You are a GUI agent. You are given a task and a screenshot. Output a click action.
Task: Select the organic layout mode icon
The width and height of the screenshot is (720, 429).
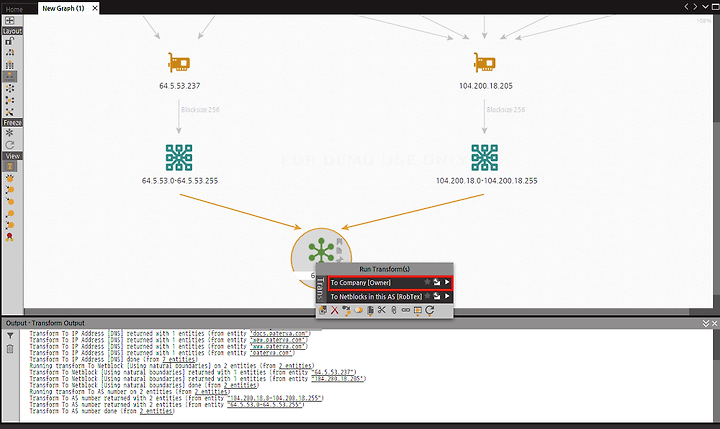[x=10, y=88]
